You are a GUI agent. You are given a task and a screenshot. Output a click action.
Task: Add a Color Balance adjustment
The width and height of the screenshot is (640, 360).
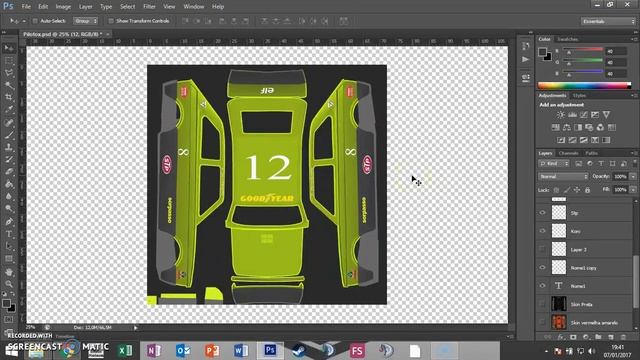(567, 127)
